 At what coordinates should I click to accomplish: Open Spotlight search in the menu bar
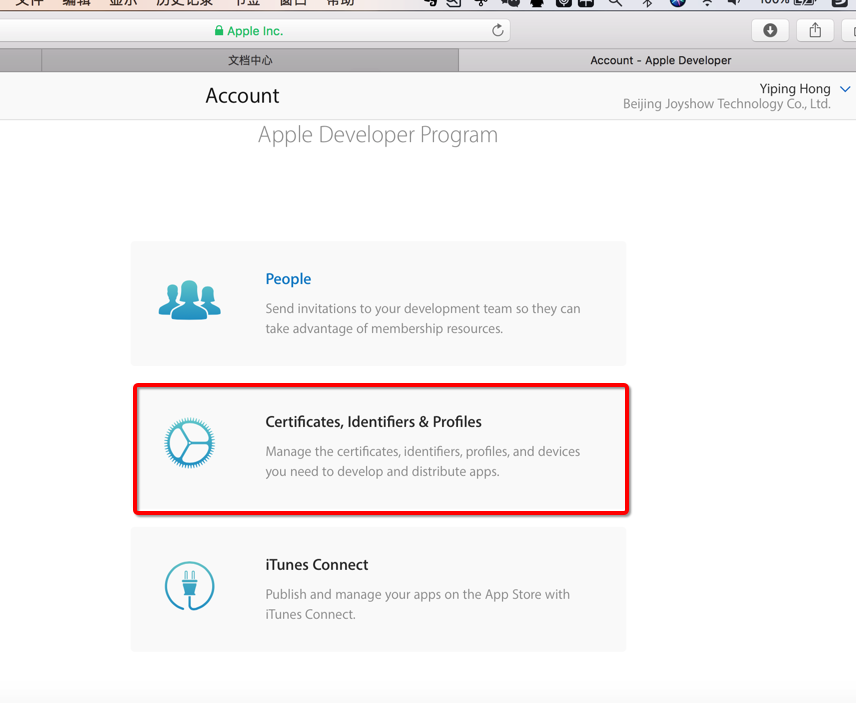click(615, 2)
